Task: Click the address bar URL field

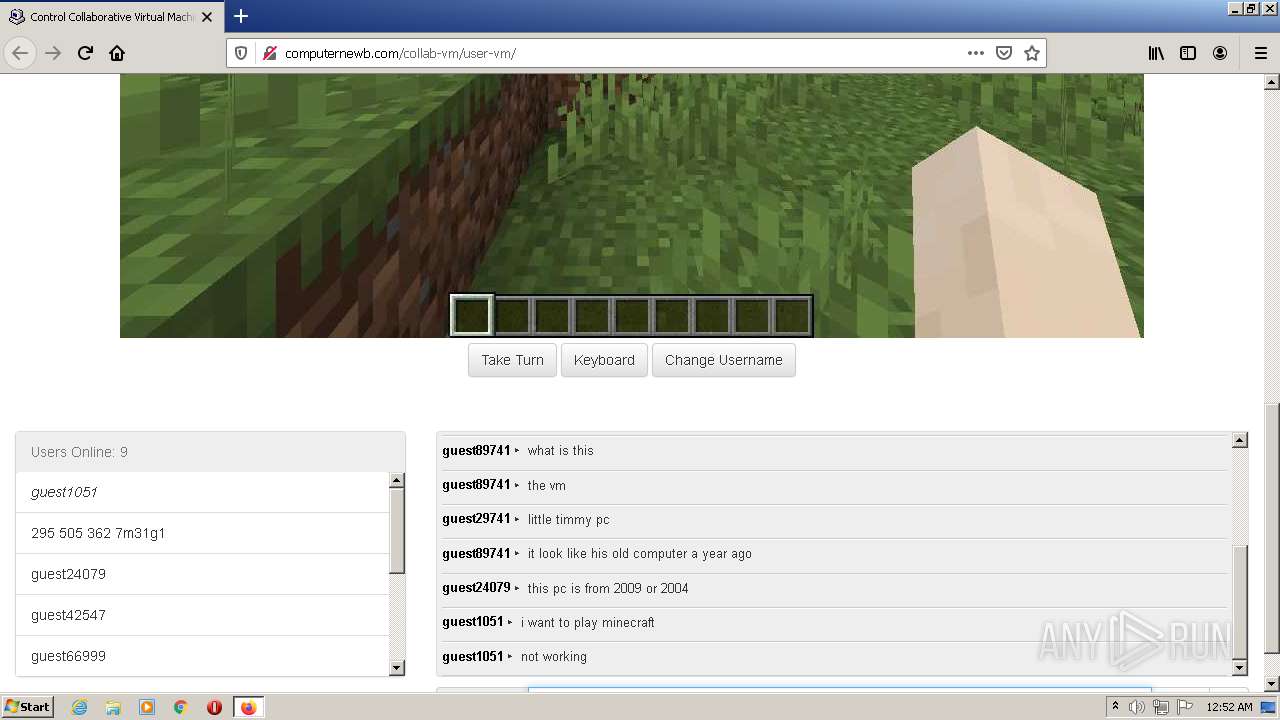Action: point(620,53)
